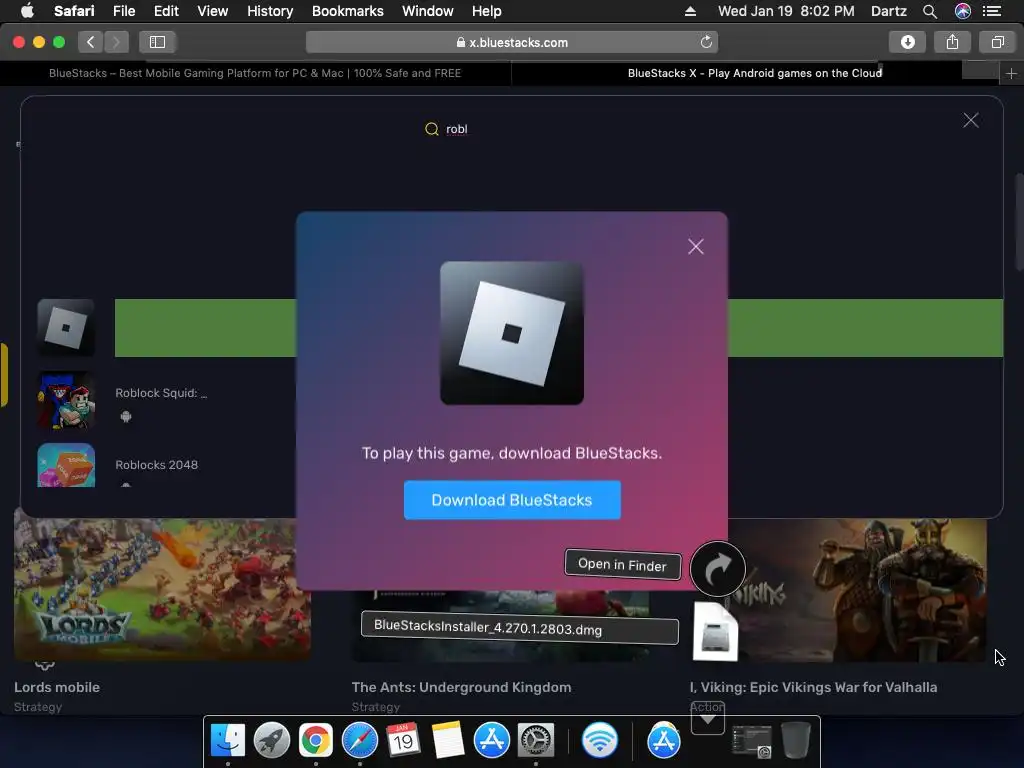The width and height of the screenshot is (1024, 768).
Task: Open the History menu
Action: (x=270, y=11)
